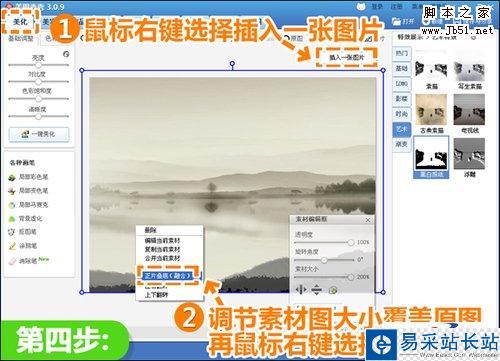The image size is (500, 361).
Task: Click 插入一张图片 menu option
Action: point(347,58)
